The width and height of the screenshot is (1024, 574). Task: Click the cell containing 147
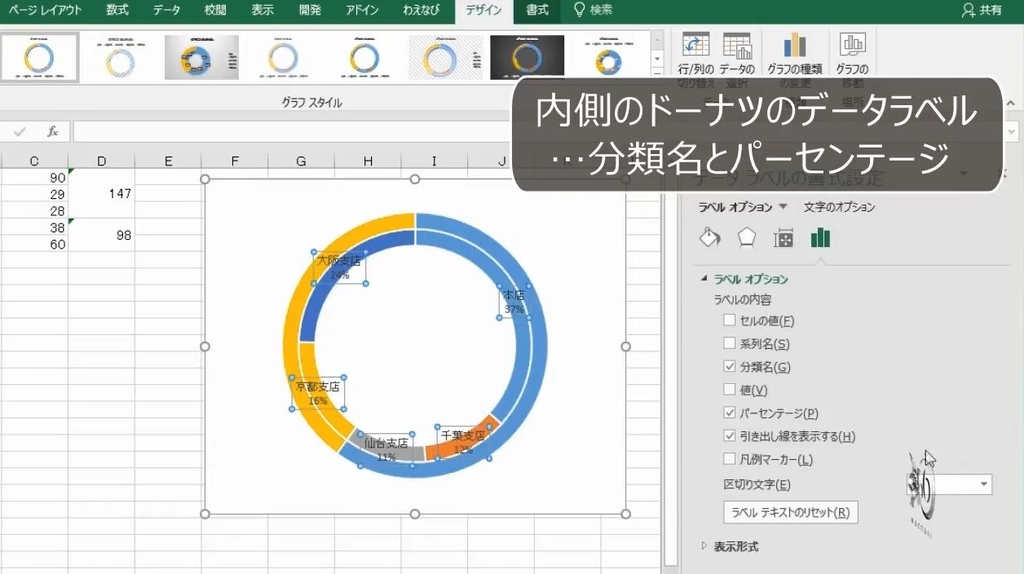point(101,194)
